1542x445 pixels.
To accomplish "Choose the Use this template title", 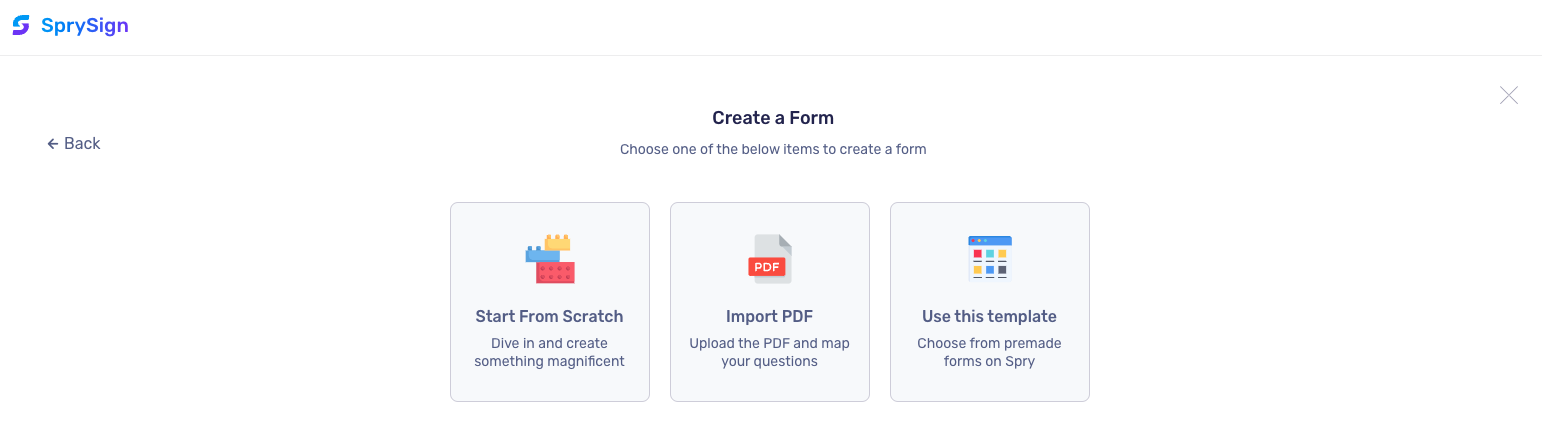I will click(x=990, y=316).
